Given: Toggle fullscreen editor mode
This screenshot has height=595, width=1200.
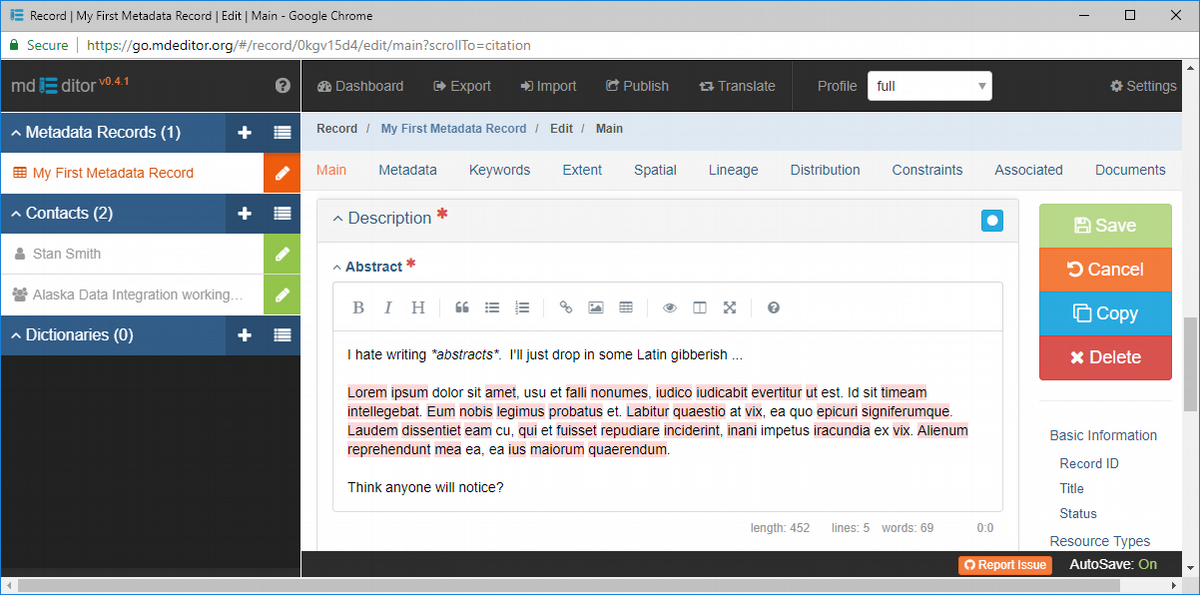Looking at the screenshot, I should pos(730,308).
